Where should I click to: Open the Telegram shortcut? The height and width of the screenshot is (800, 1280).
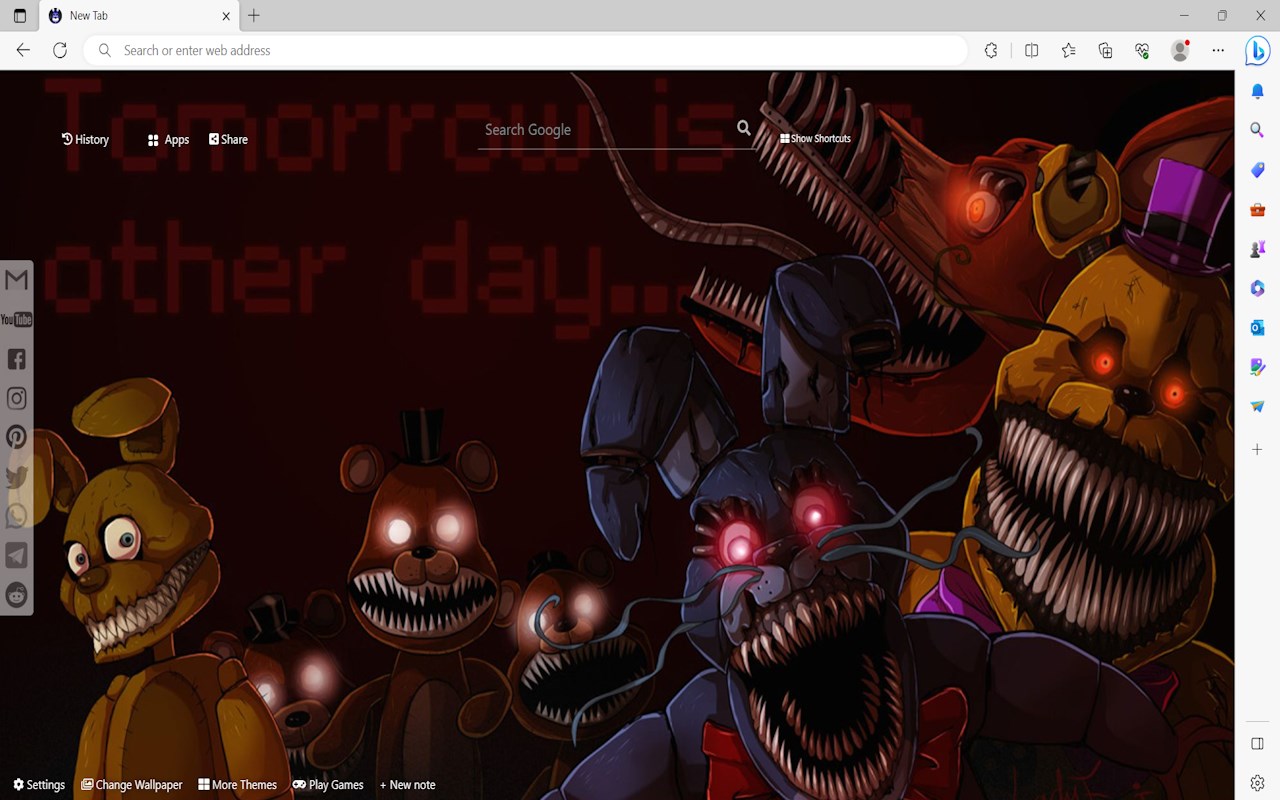(16, 556)
